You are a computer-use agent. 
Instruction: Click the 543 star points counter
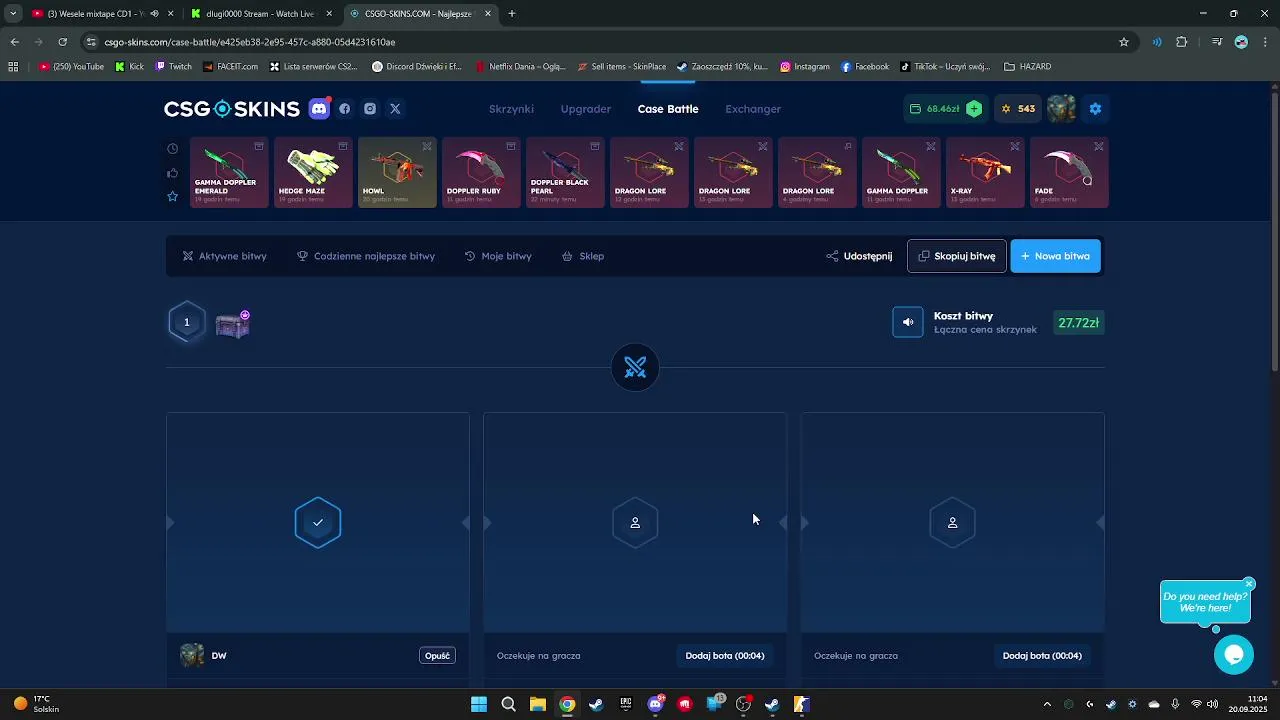point(1019,109)
